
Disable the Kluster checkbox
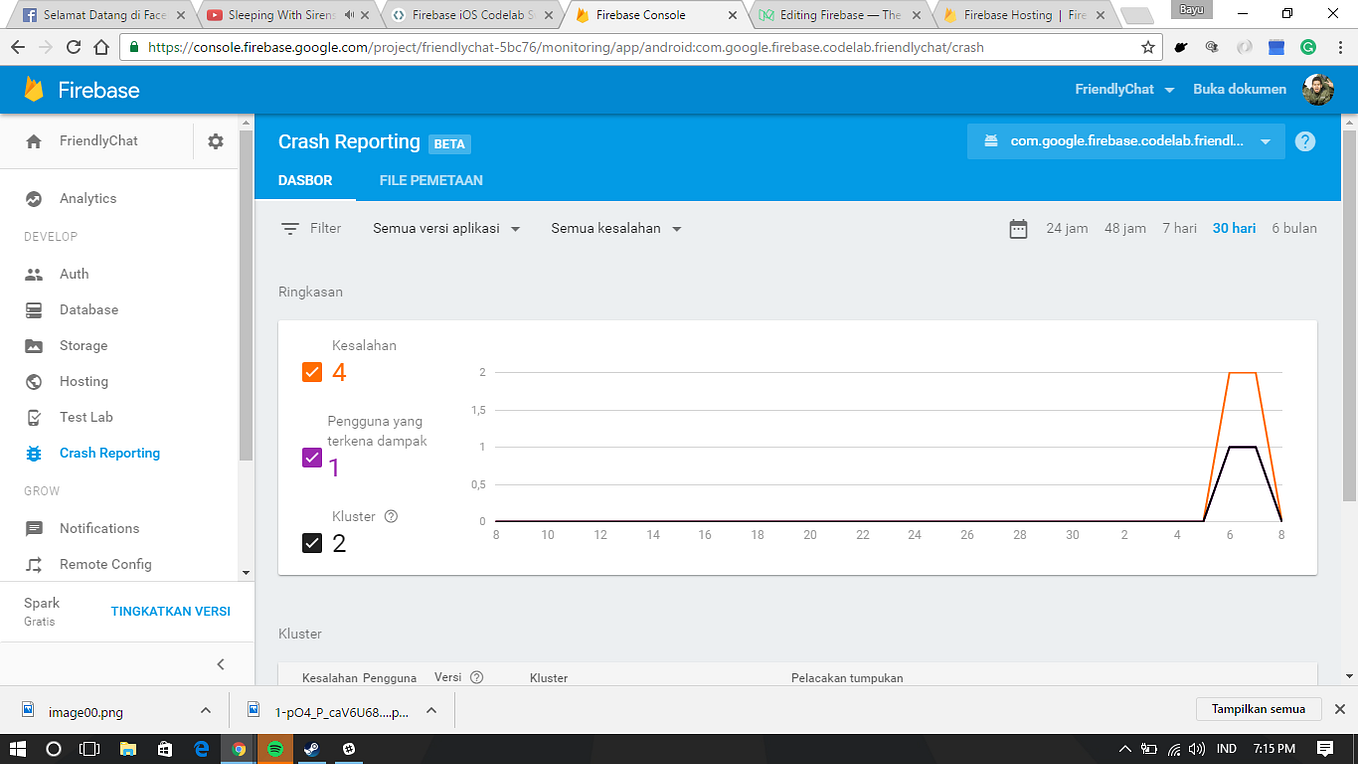click(311, 543)
